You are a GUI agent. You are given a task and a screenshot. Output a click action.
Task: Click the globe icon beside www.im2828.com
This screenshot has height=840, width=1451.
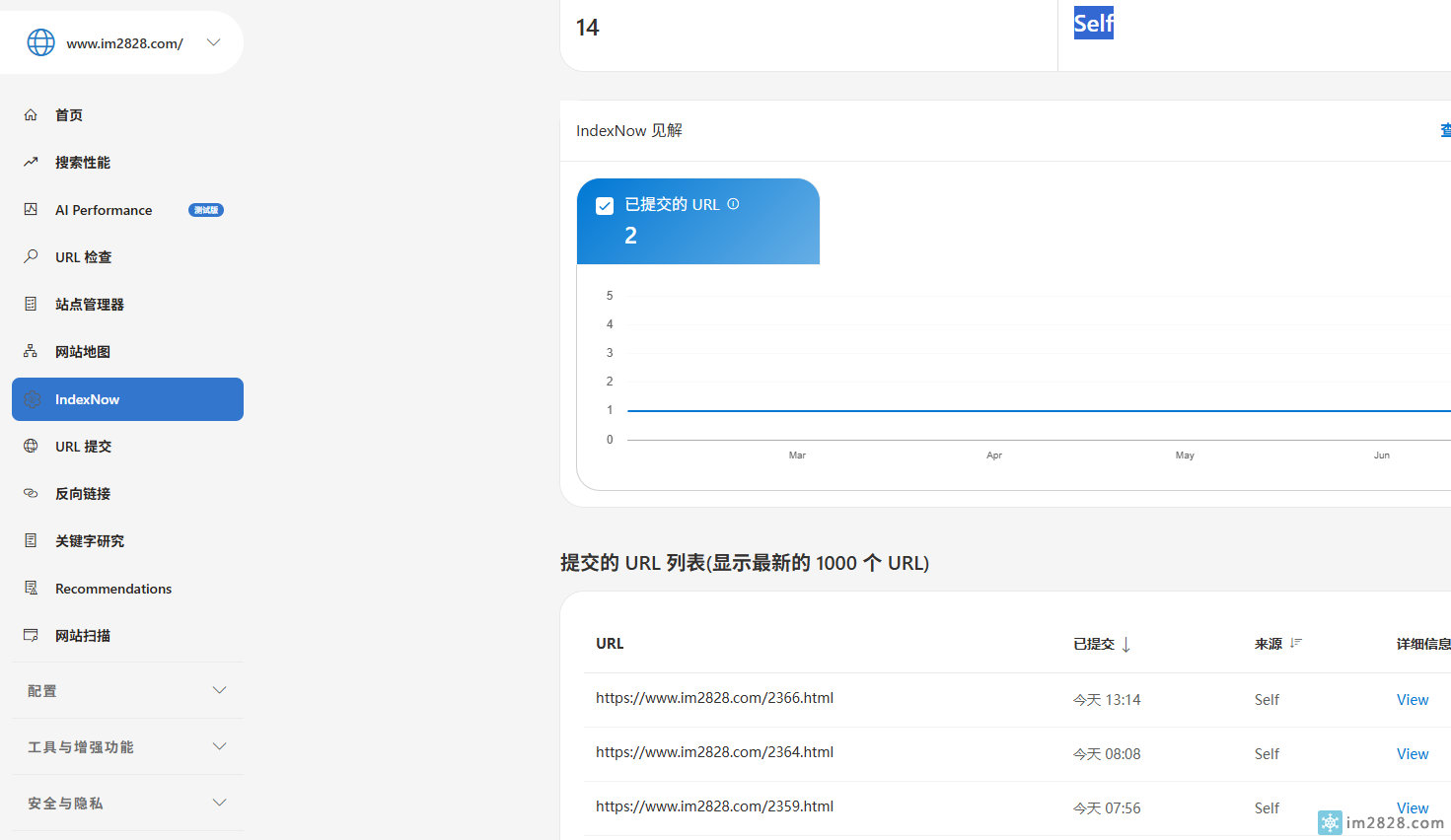[x=40, y=42]
